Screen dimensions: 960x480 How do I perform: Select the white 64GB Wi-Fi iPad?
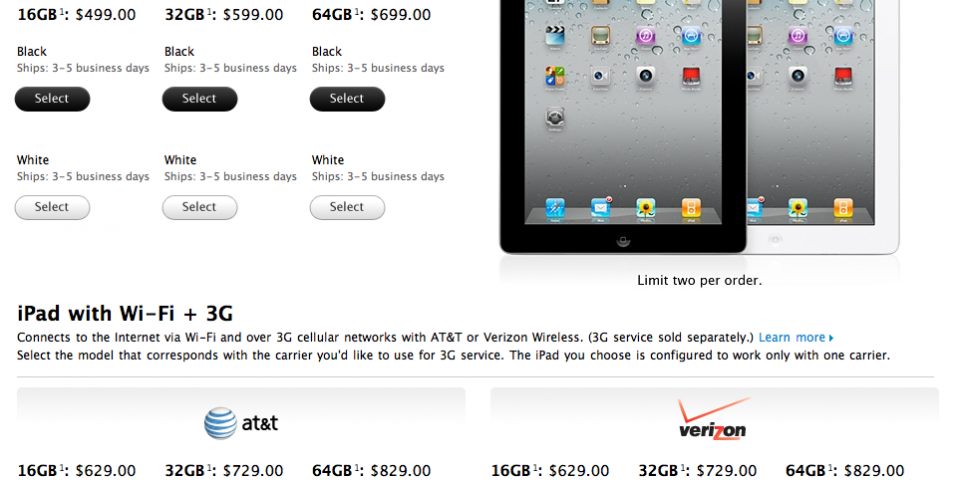[x=347, y=207]
